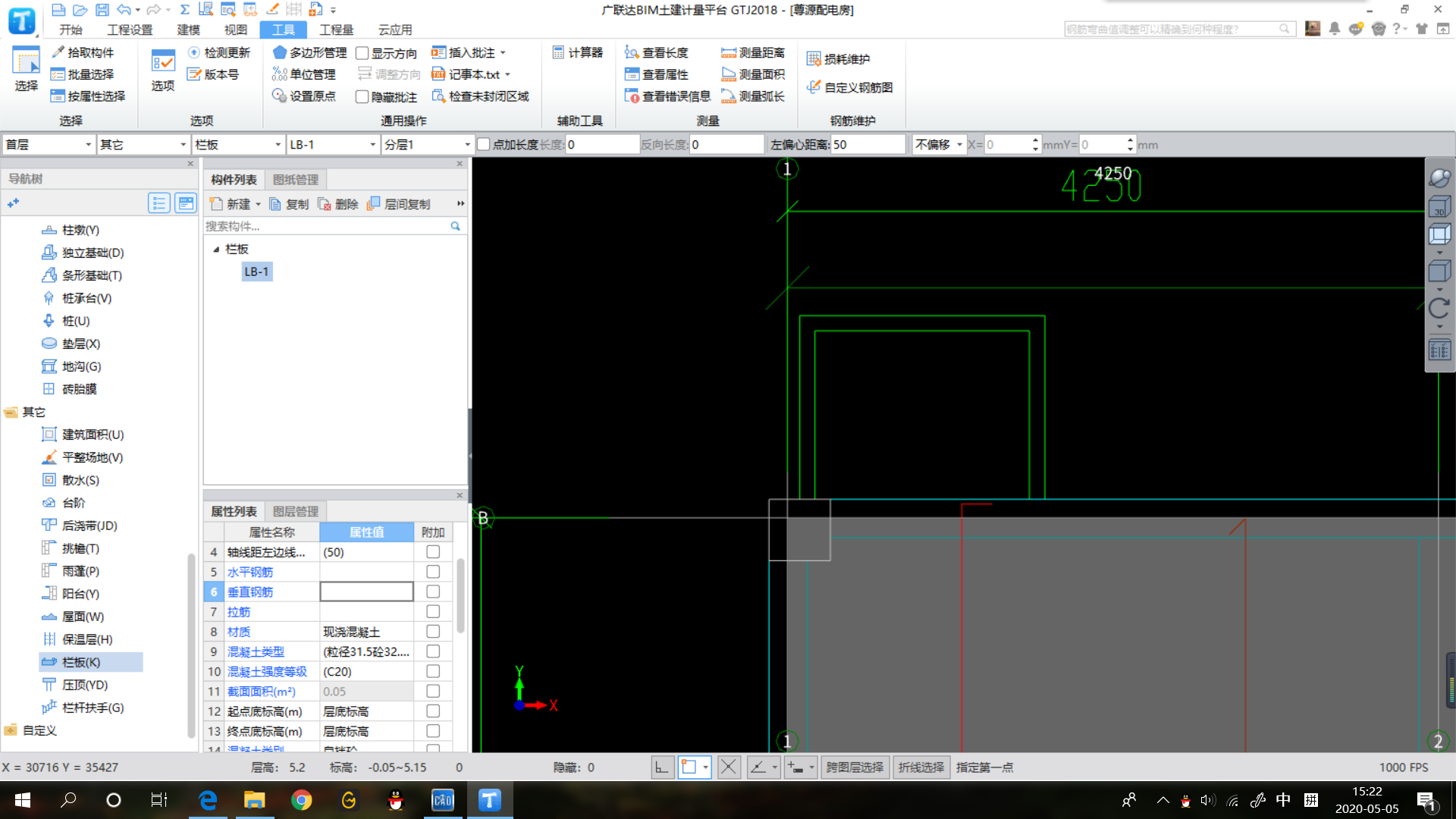Open 损耗维护 loss maintenance
The height and width of the screenshot is (819, 1456).
tap(839, 59)
